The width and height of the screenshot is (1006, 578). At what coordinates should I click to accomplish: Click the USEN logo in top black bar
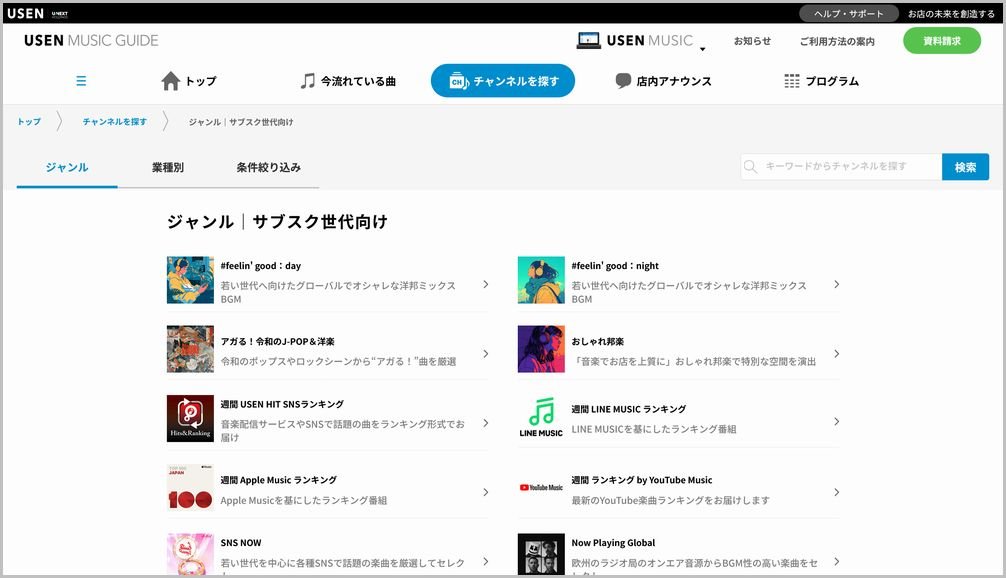pyautogui.click(x=25, y=13)
